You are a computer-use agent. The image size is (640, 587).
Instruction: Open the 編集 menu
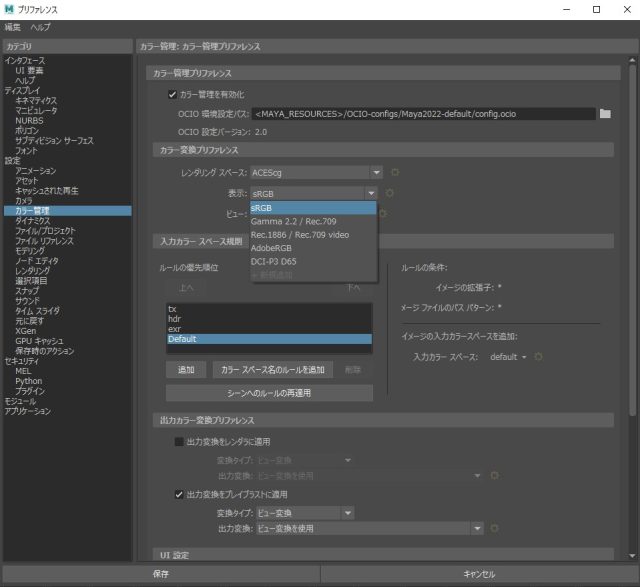pos(13,27)
